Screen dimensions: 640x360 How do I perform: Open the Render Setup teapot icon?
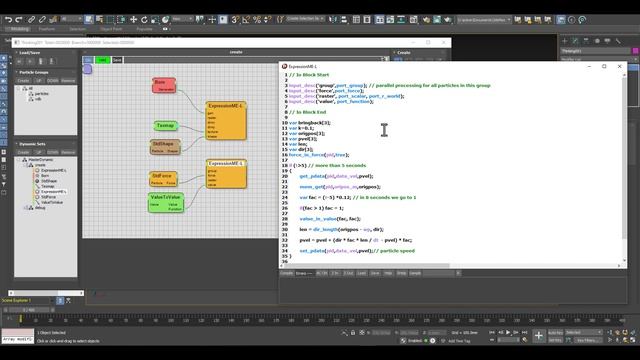[x=426, y=19]
